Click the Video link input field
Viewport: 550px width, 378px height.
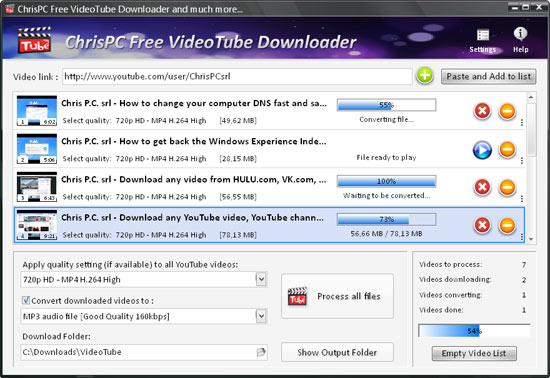click(x=237, y=76)
